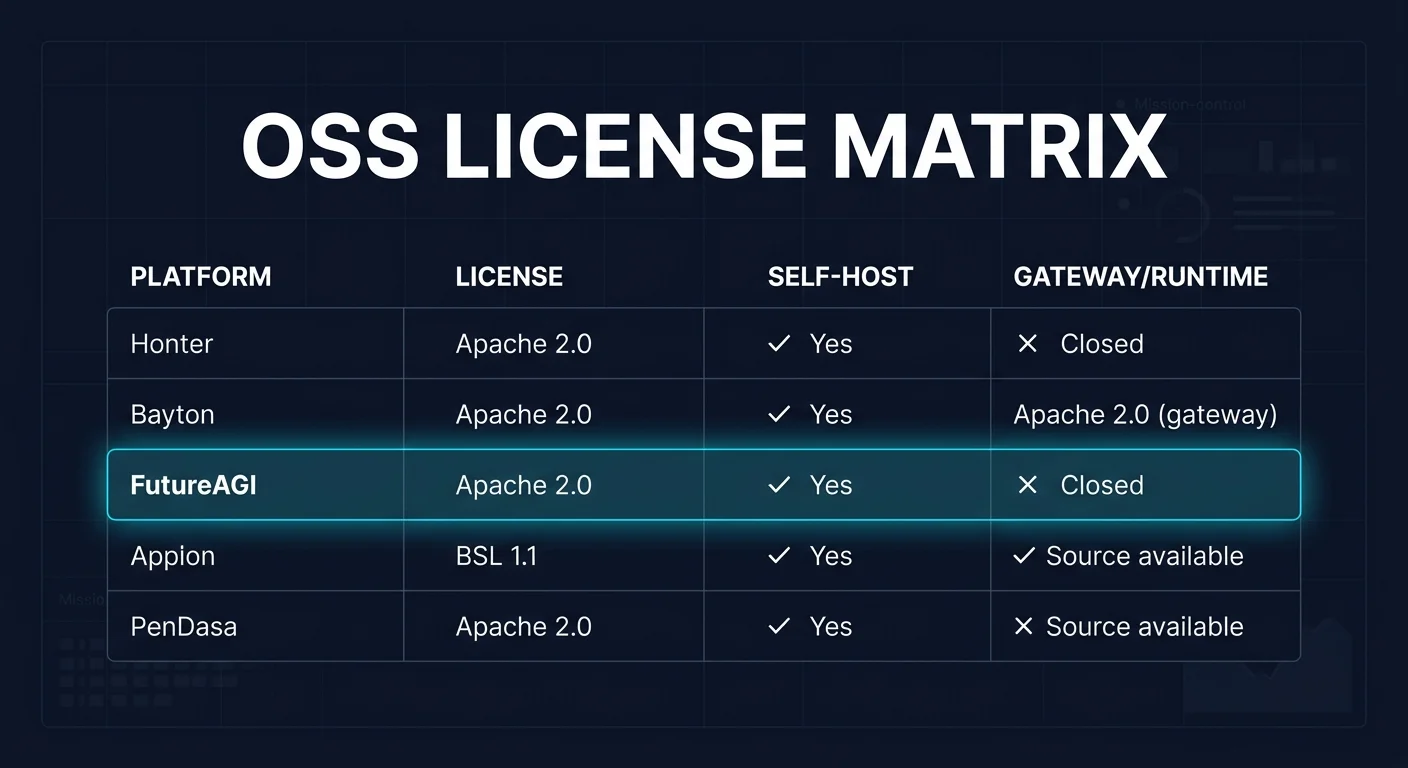The width and height of the screenshot is (1408, 768).
Task: Select the GATEWAY/RUNTIME column header
Action: coord(1141,277)
